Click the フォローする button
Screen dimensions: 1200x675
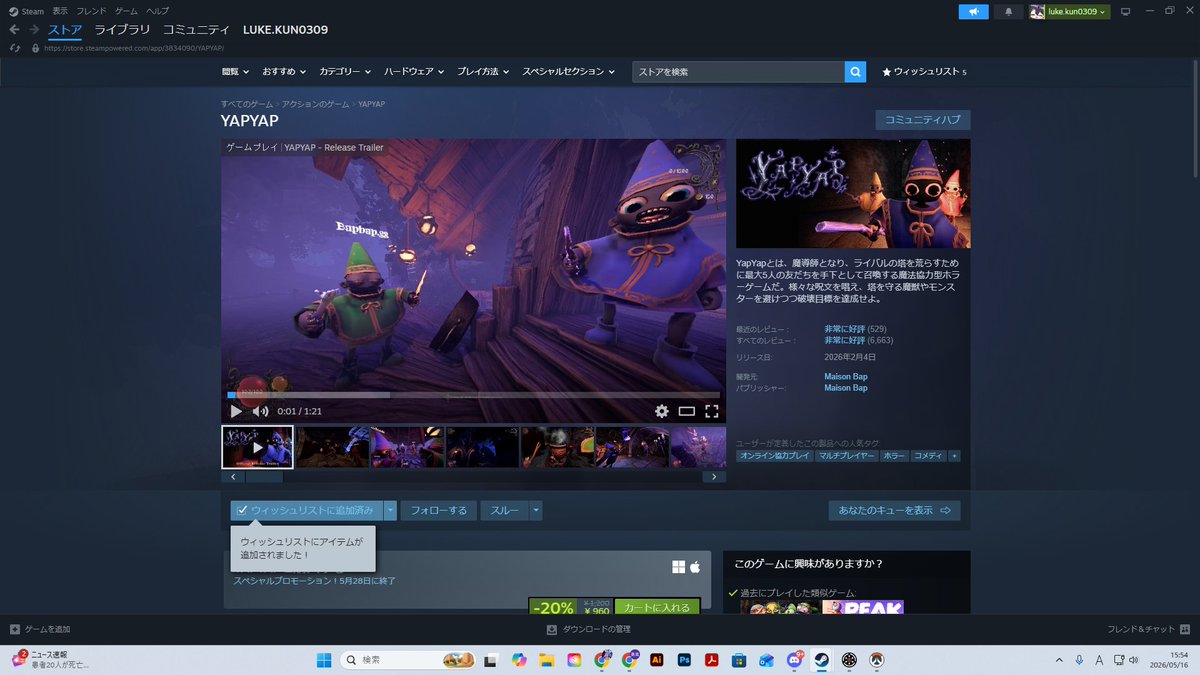439,510
